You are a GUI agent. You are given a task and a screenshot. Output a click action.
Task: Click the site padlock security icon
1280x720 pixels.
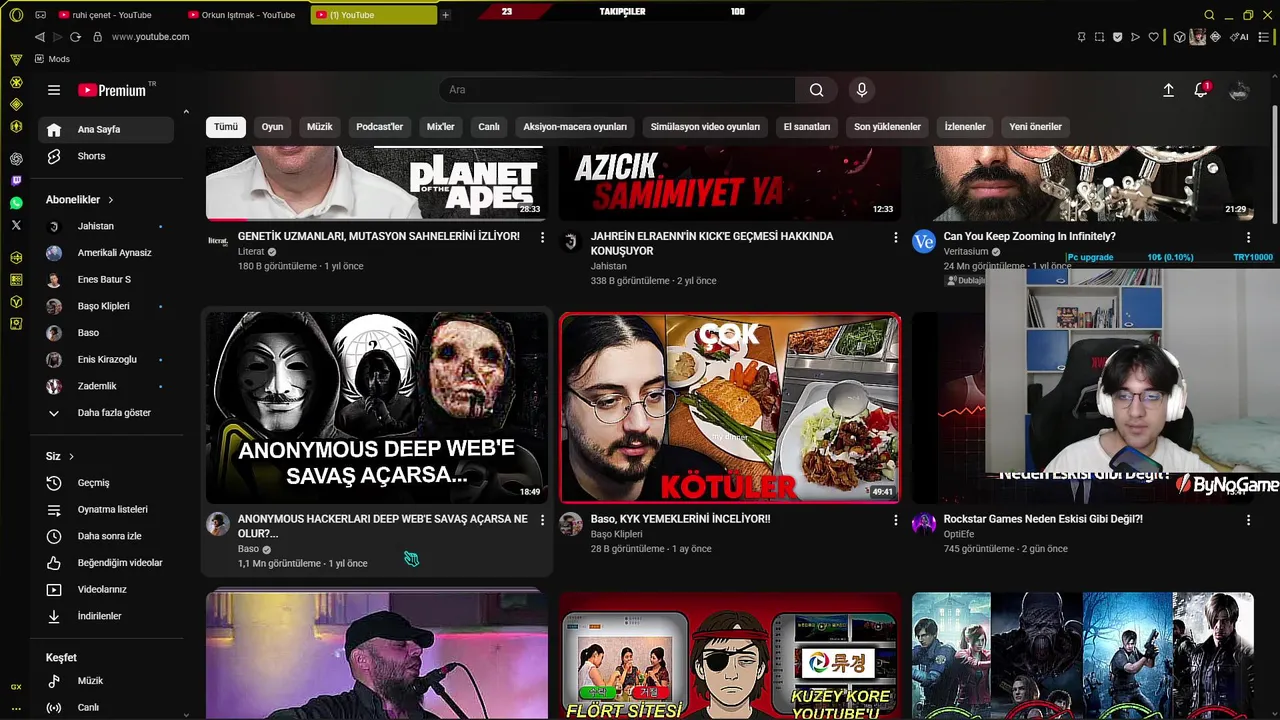97,37
